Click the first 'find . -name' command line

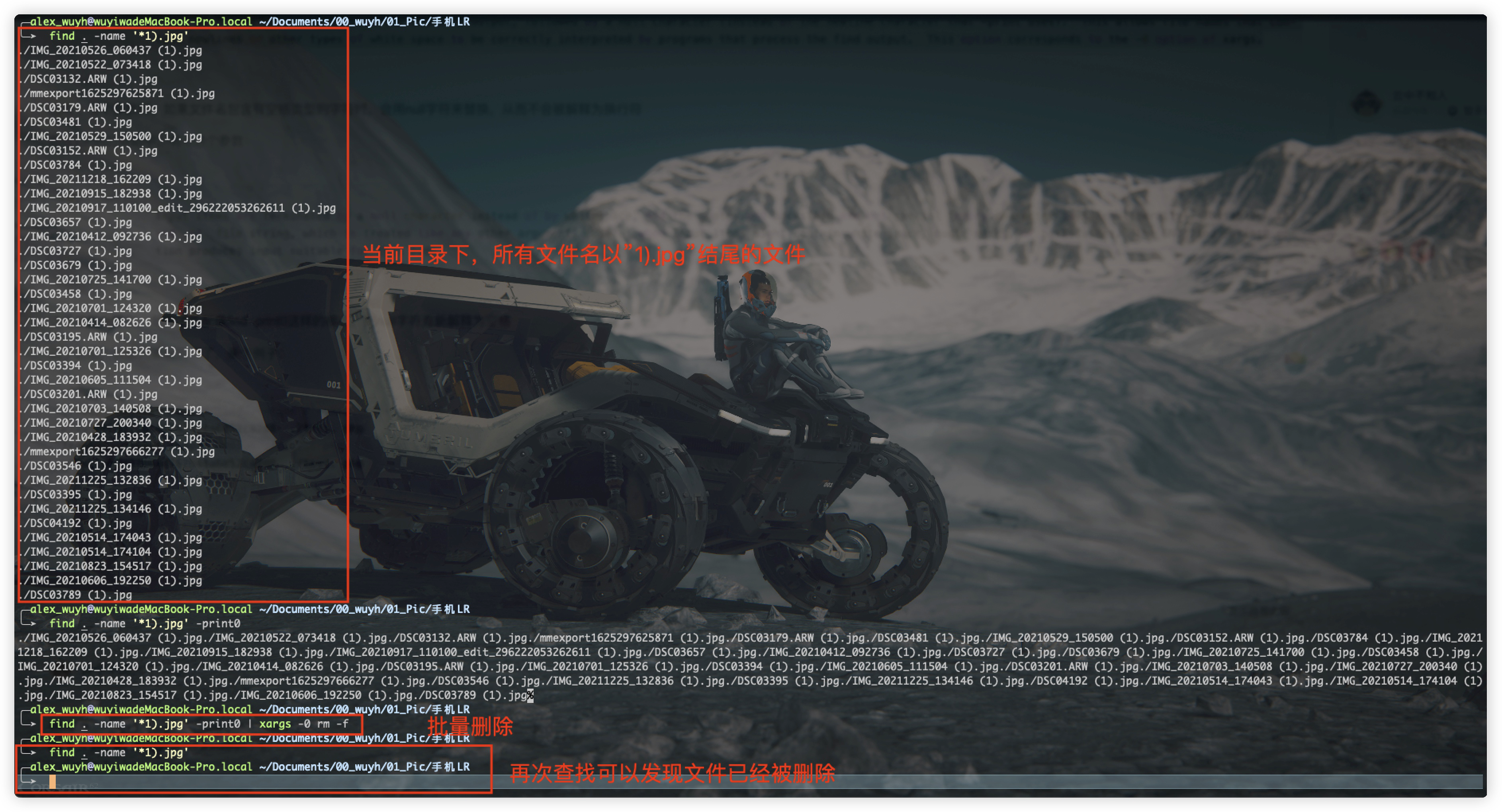pyautogui.click(x=118, y=36)
